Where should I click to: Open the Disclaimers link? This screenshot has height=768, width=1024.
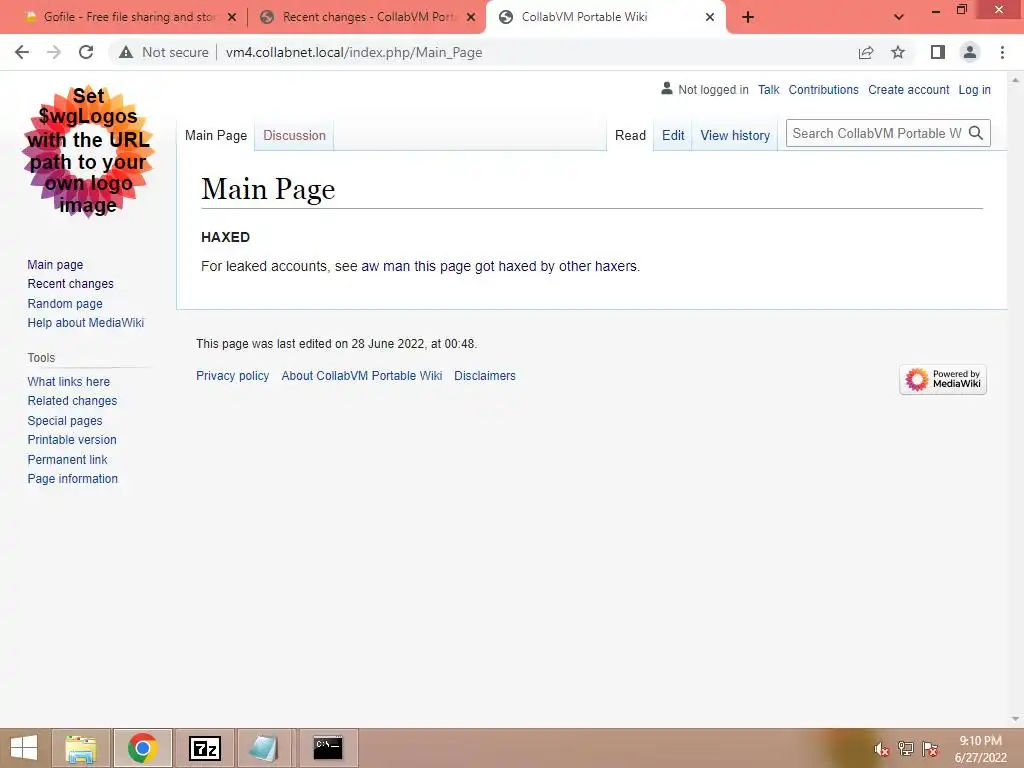click(485, 376)
